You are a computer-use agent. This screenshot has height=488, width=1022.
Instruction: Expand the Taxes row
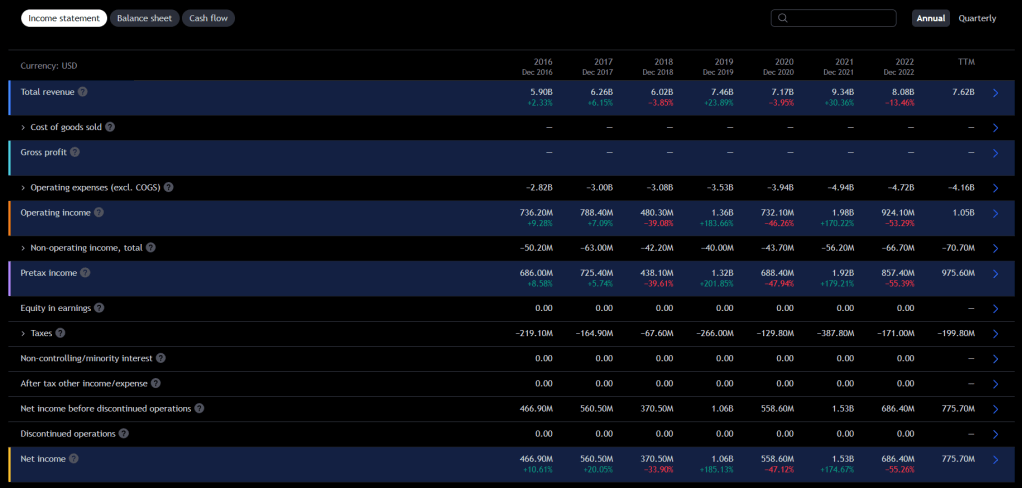[x=23, y=333]
